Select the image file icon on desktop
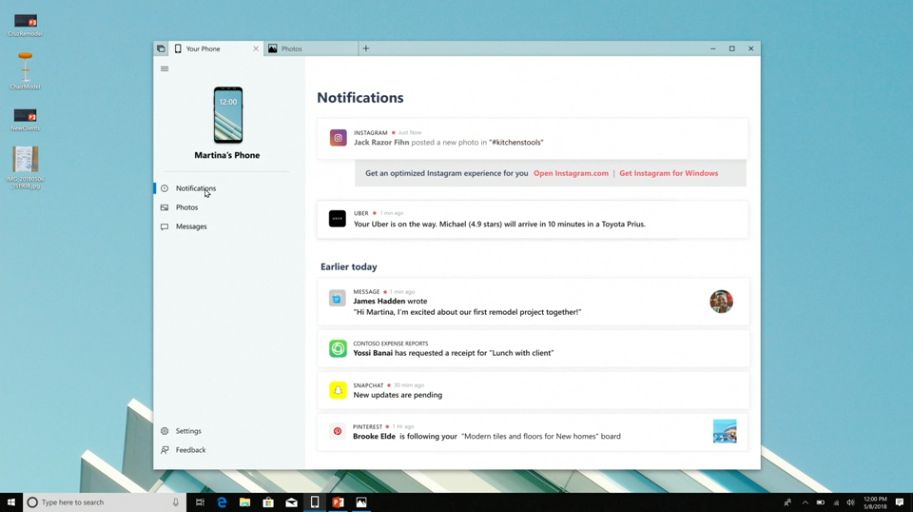Image resolution: width=913 pixels, height=513 pixels. 25,168
